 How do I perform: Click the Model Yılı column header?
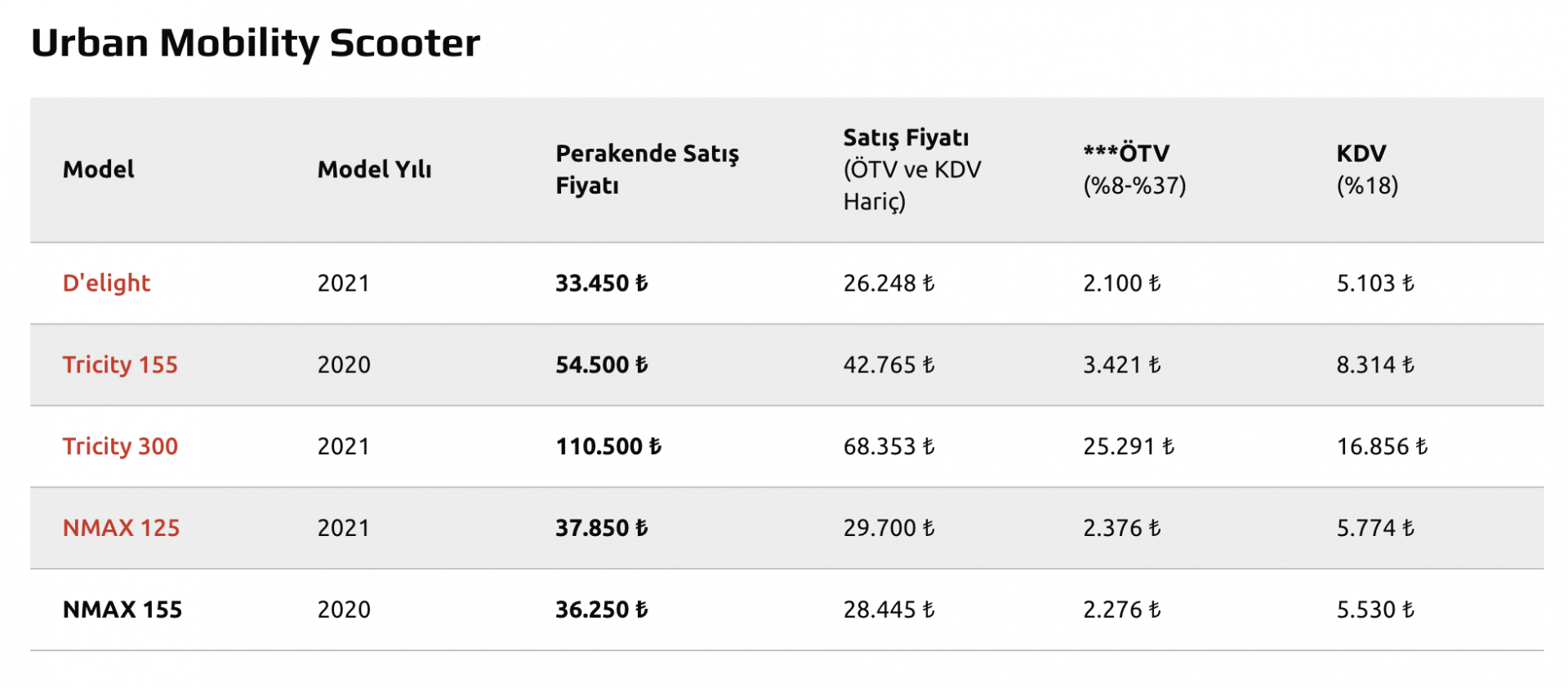(374, 169)
